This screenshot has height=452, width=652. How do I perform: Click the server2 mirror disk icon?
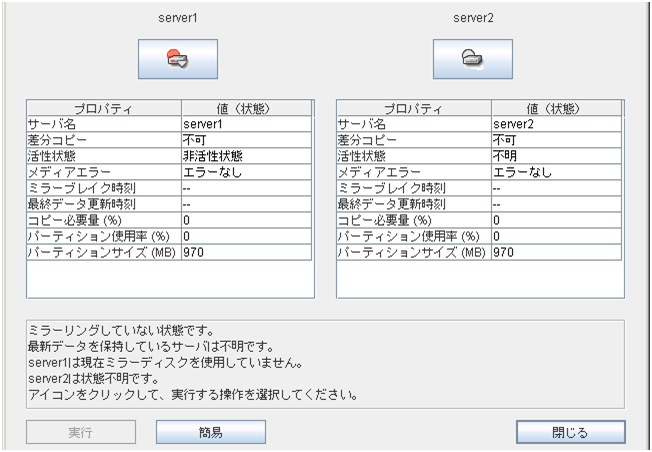click(472, 59)
